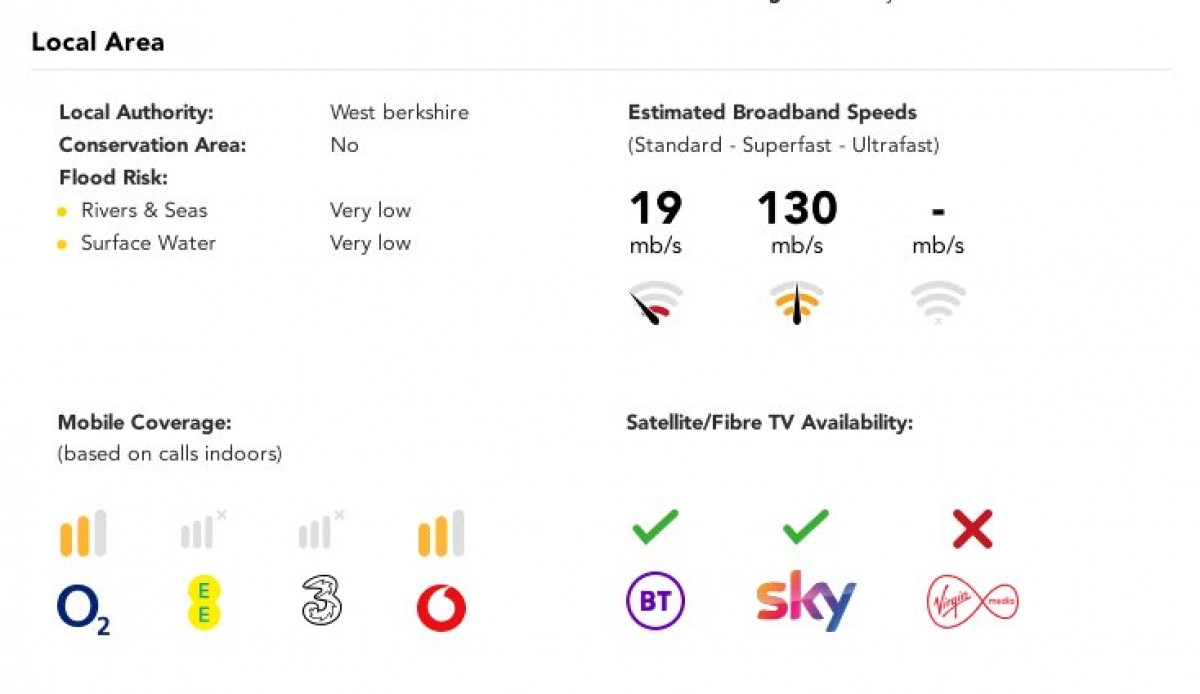This screenshot has height=694, width=1200.
Task: Click the O2 orange signal bars
Action: [83, 534]
